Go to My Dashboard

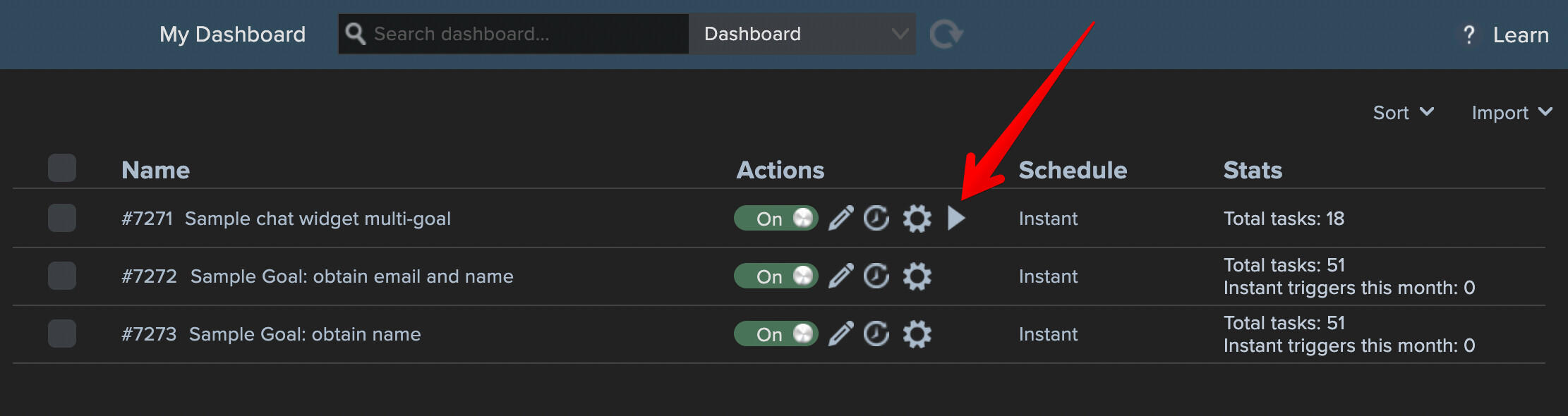point(232,35)
